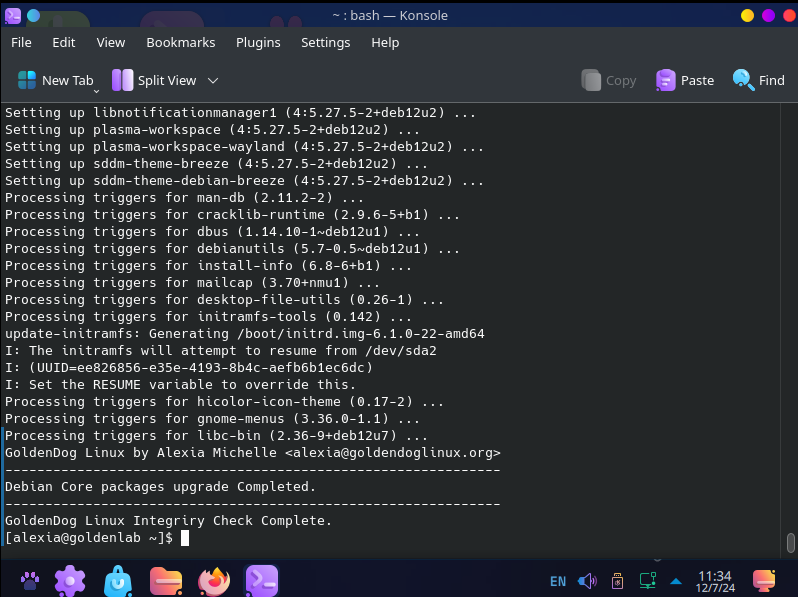Click the alexia@goldendoglinux.org email text
This screenshot has height=597, width=798.
393,452
